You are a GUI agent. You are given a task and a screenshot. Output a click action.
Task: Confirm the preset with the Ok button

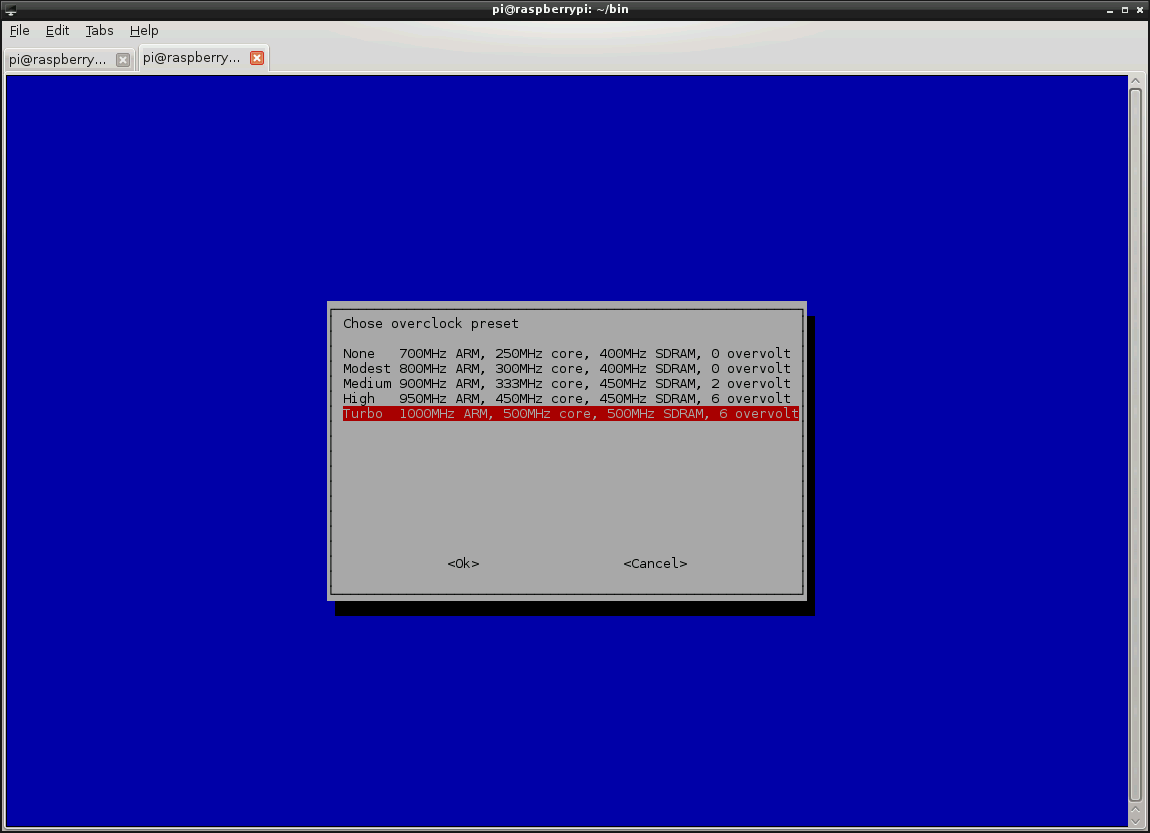(463, 564)
